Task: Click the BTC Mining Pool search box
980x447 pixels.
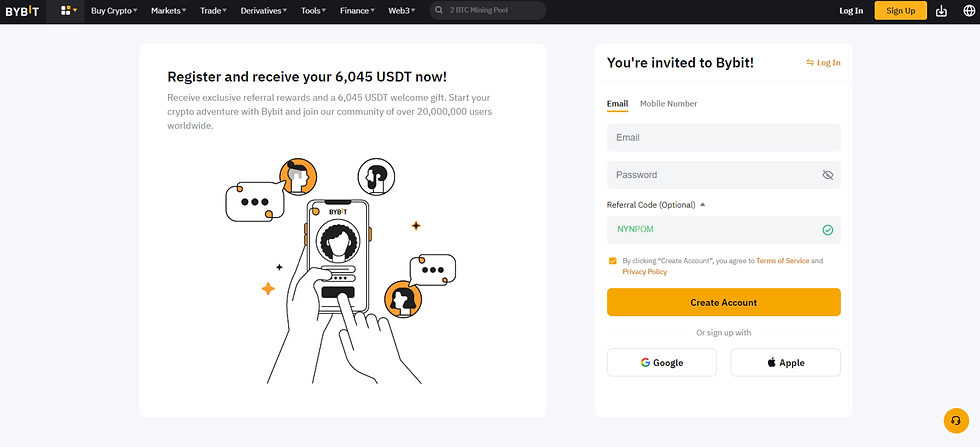Action: pos(488,11)
